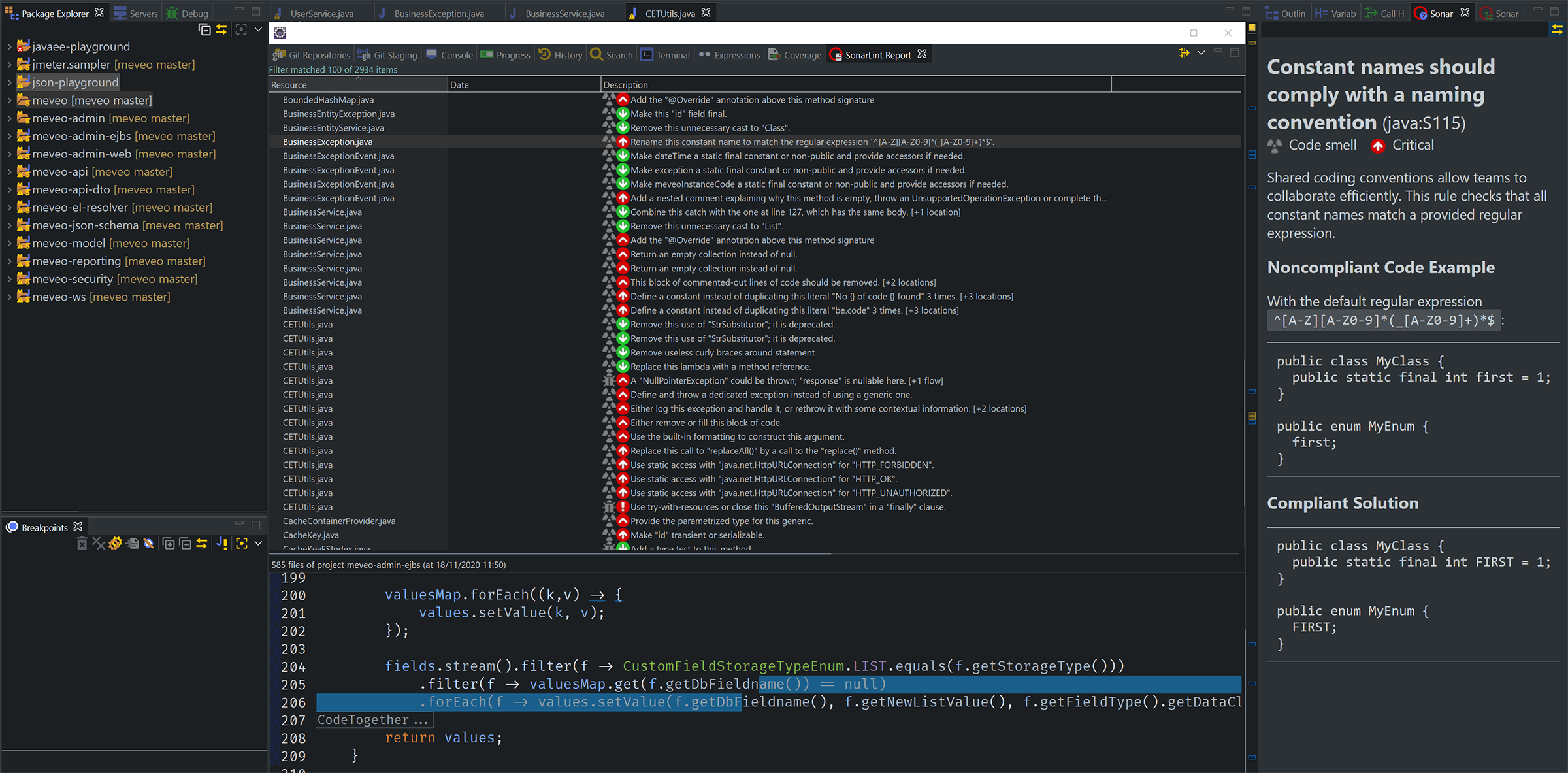Sort issues by Date column header
This screenshot has width=1568, height=773.
click(524, 84)
